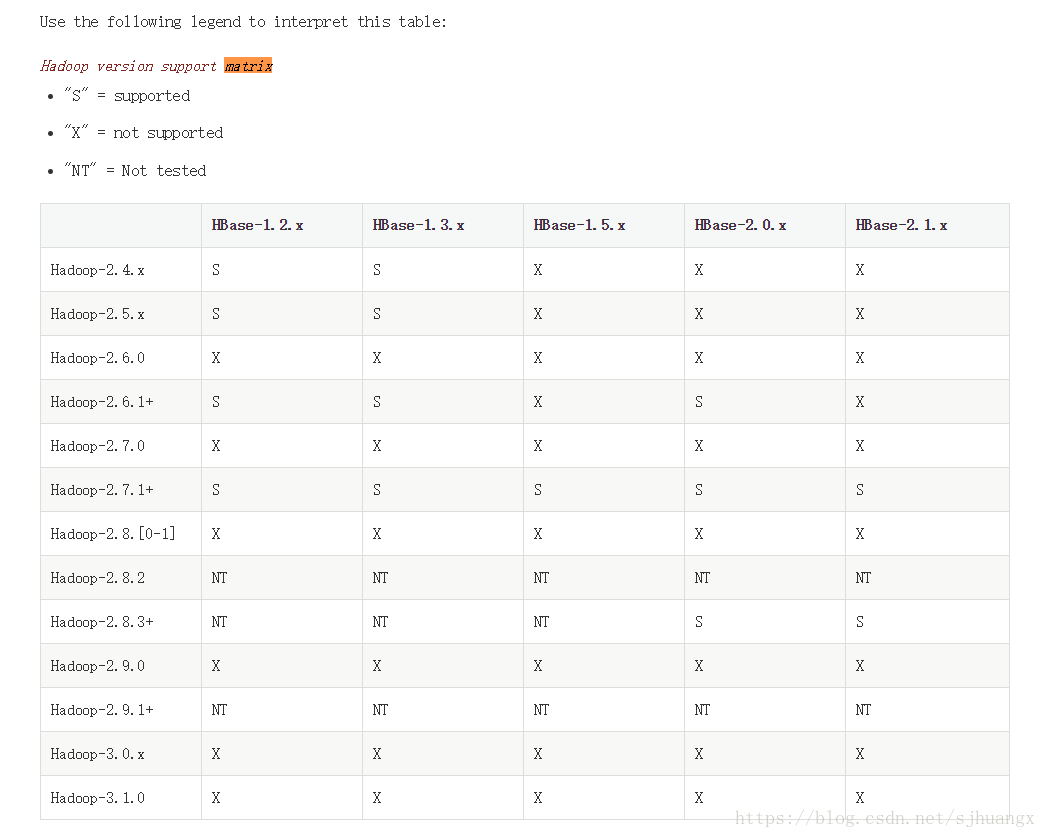The image size is (1046, 838).
Task: Select the Hadoop-2.8.[0-1] row label
Action: pyautogui.click(x=113, y=534)
